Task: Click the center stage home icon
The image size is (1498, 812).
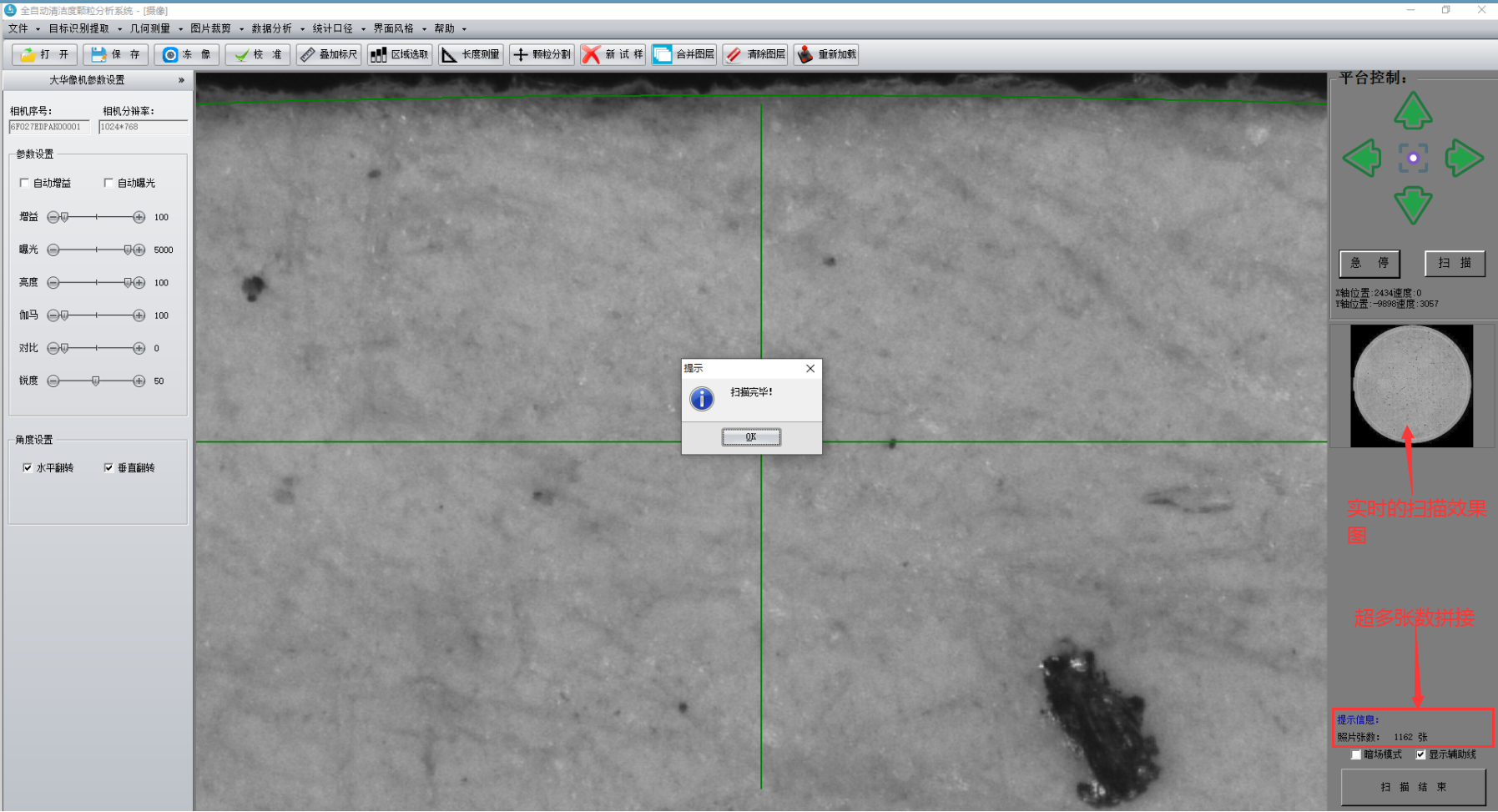Action: [x=1413, y=158]
